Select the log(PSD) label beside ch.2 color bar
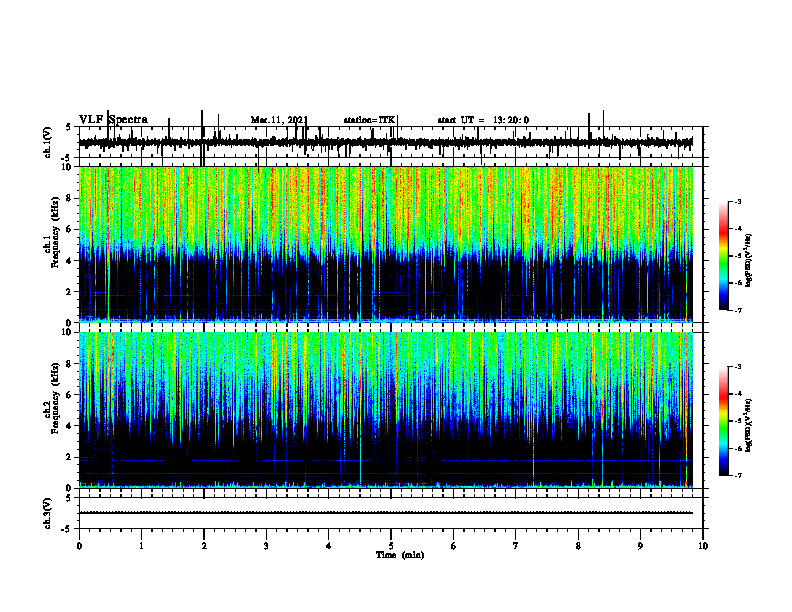The height and width of the screenshot is (612, 792). pyautogui.click(x=749, y=426)
